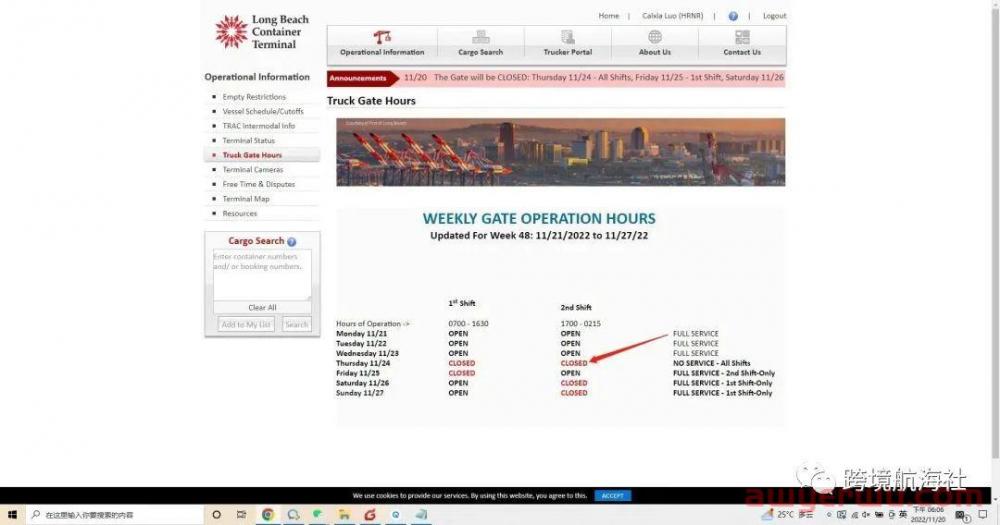
Task: Open Terminal Cameras in sidebar
Action: [x=253, y=170]
